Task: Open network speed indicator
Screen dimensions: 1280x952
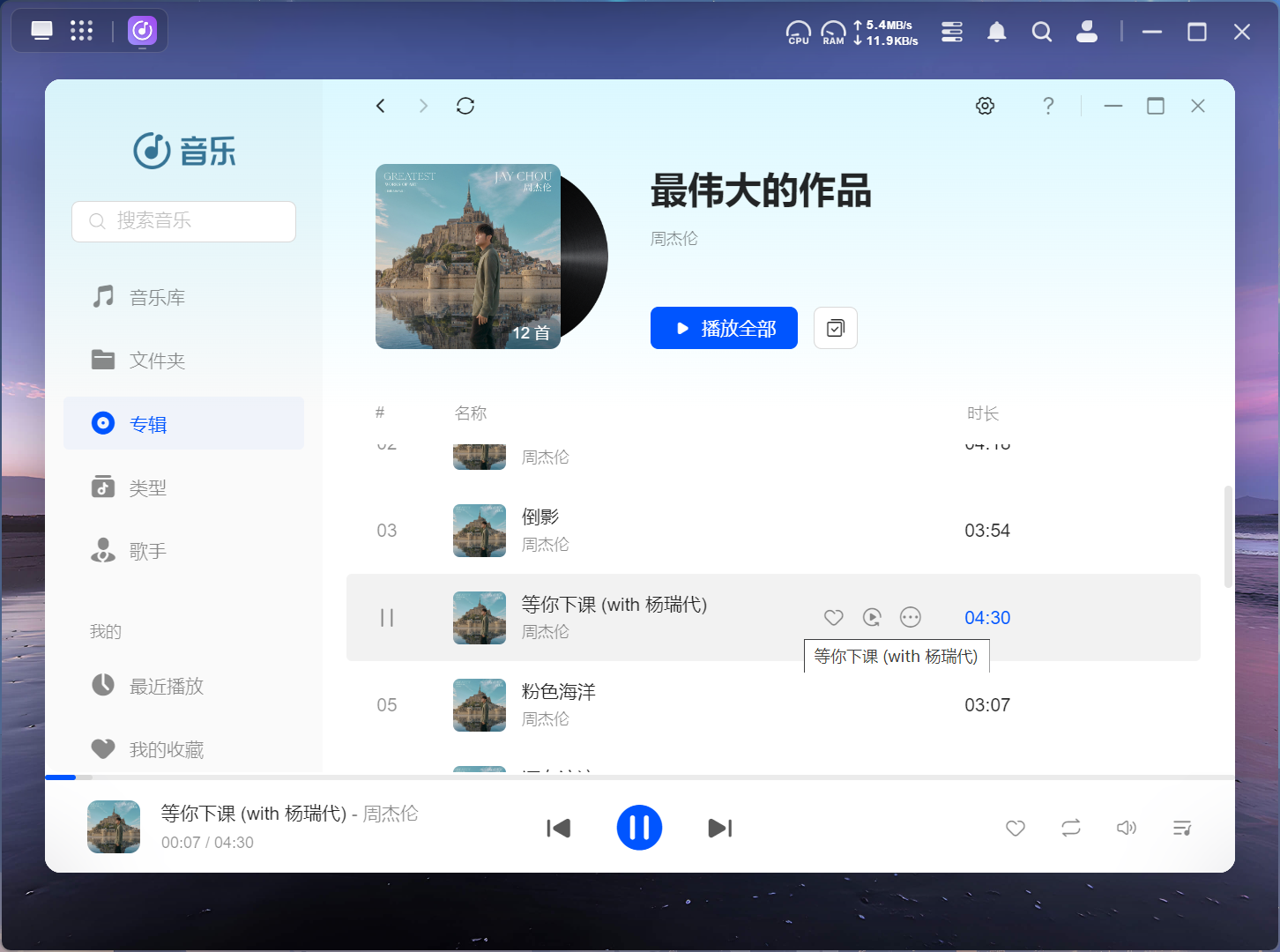Action: coord(886,33)
